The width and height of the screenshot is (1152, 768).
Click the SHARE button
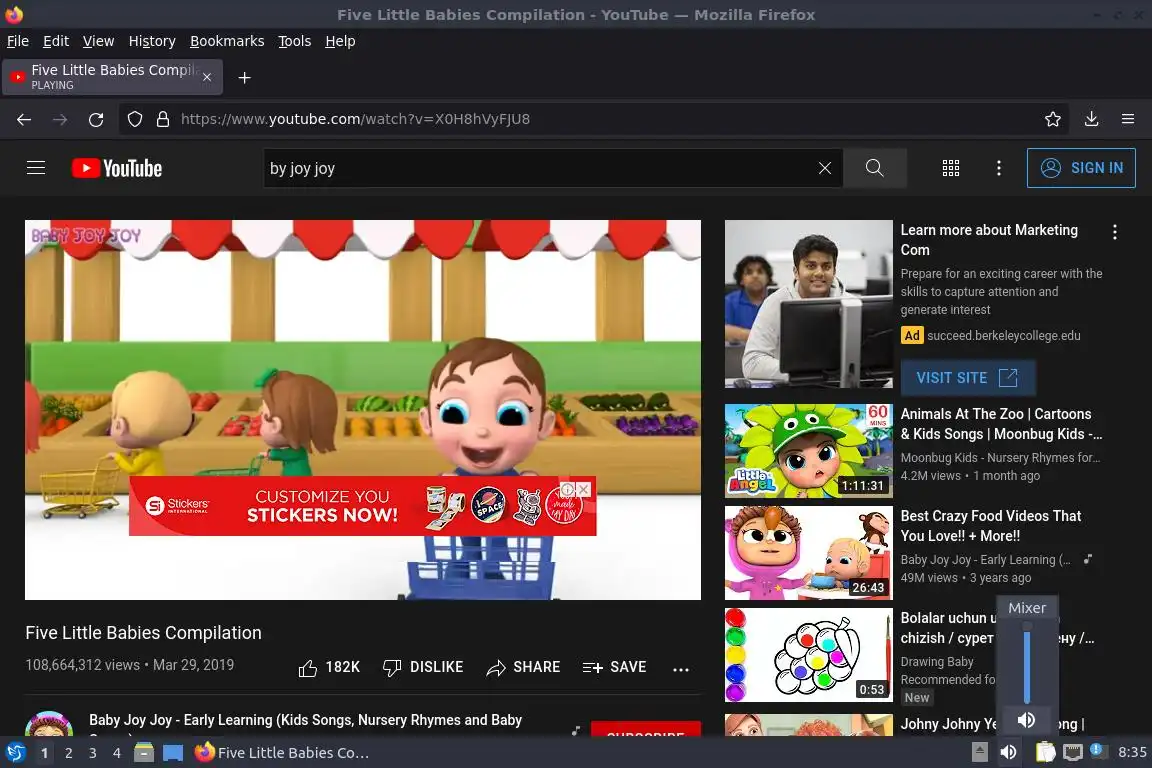pyautogui.click(x=523, y=667)
